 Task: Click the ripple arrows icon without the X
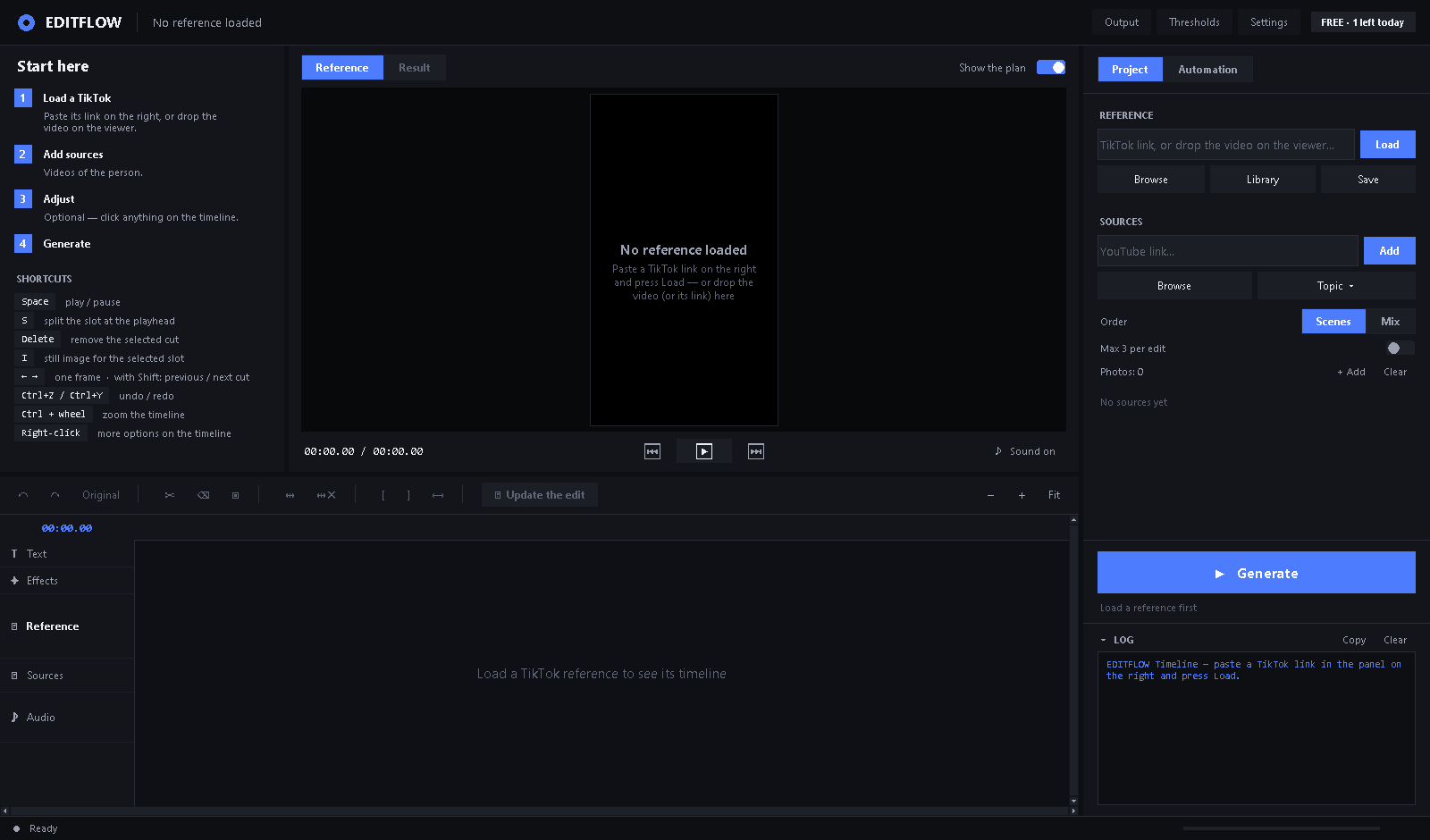pyautogui.click(x=290, y=495)
